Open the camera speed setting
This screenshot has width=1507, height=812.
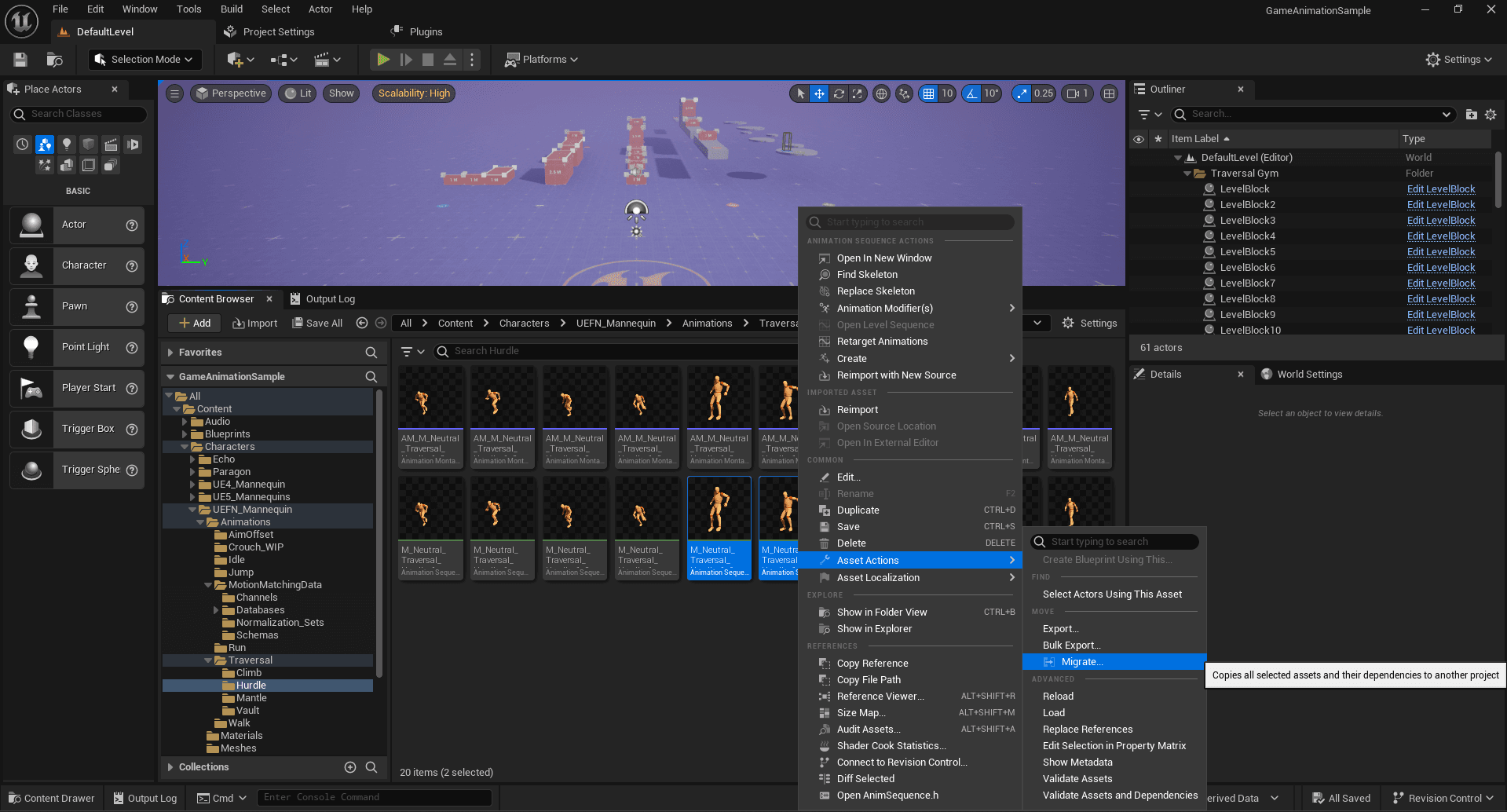(x=1077, y=93)
